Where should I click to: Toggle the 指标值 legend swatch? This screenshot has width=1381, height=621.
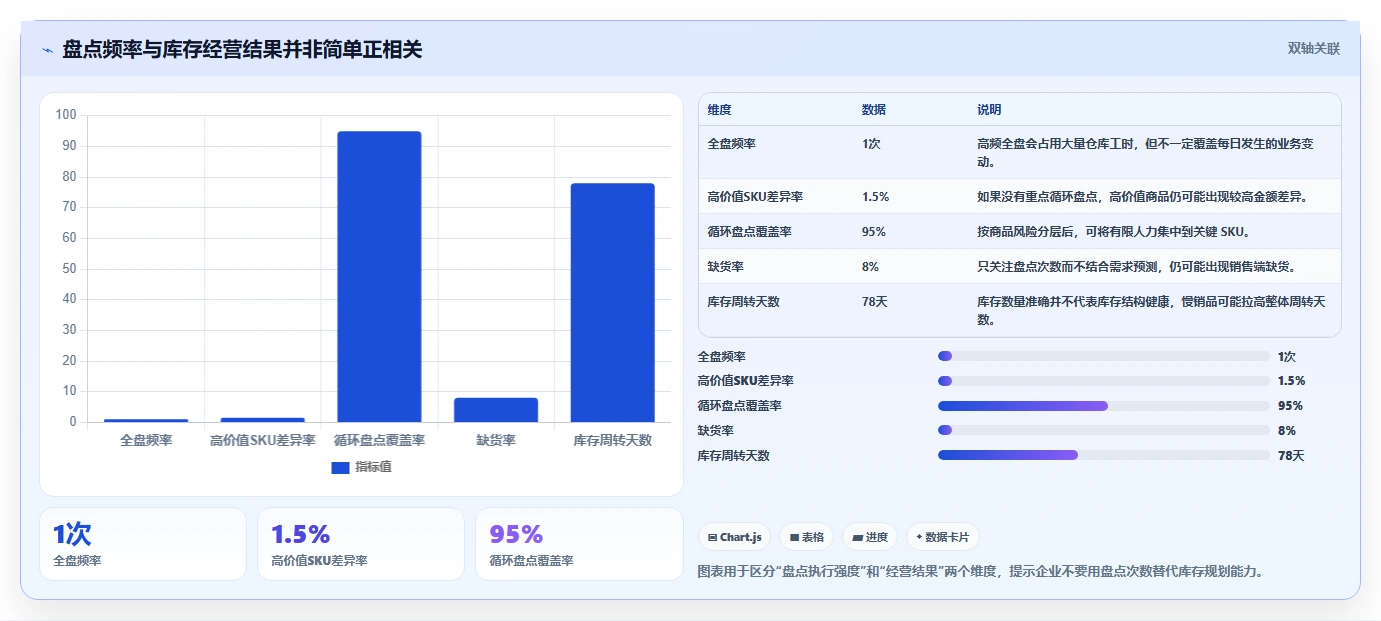tap(340, 467)
